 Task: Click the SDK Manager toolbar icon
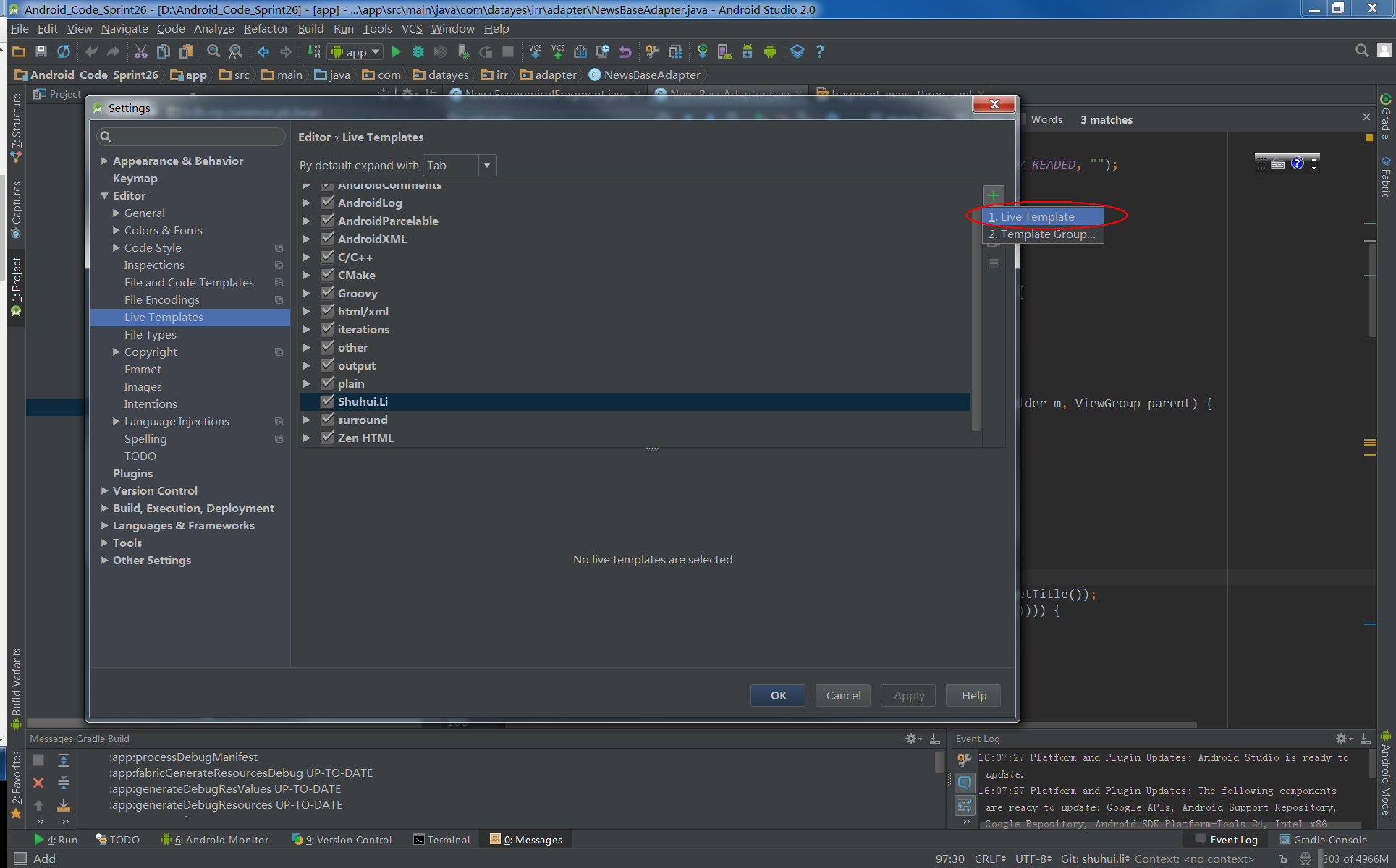748,51
